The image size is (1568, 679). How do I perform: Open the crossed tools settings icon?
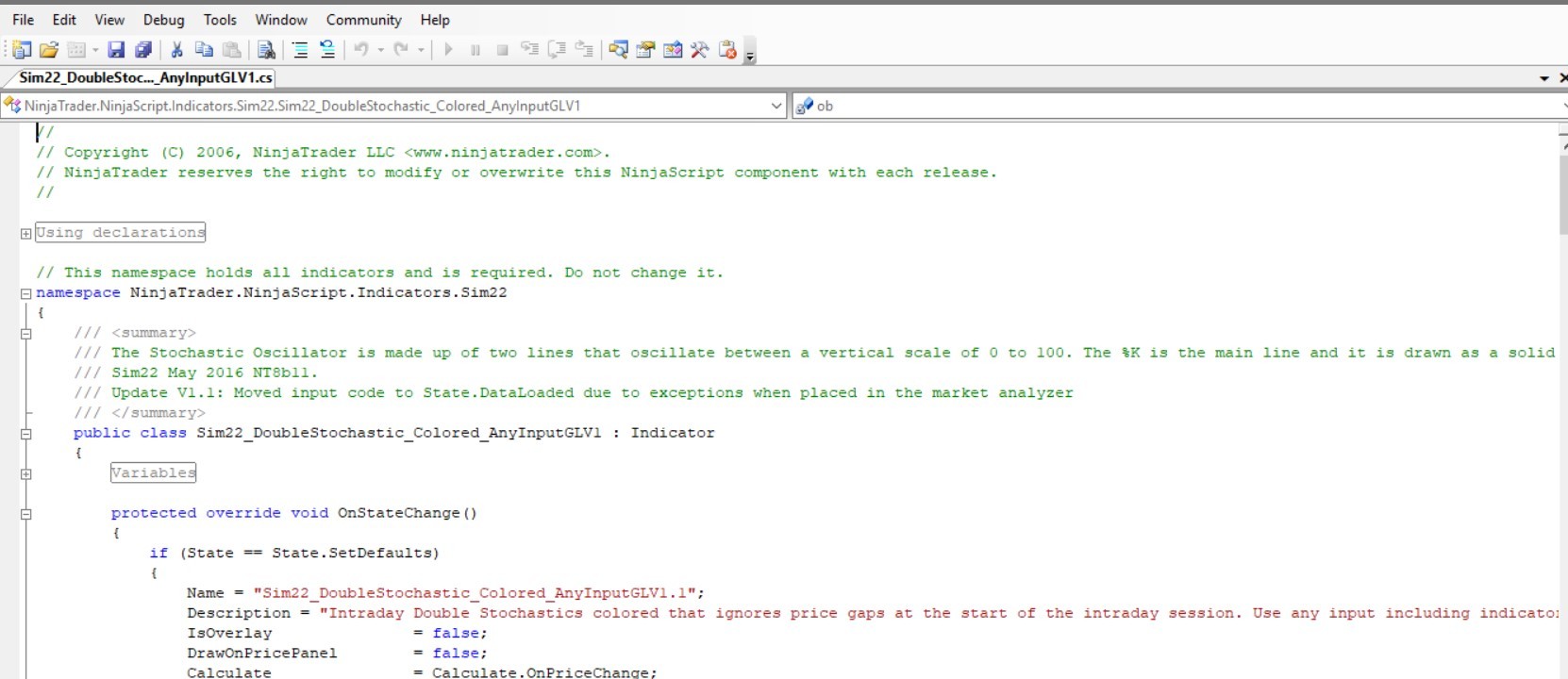click(x=700, y=50)
